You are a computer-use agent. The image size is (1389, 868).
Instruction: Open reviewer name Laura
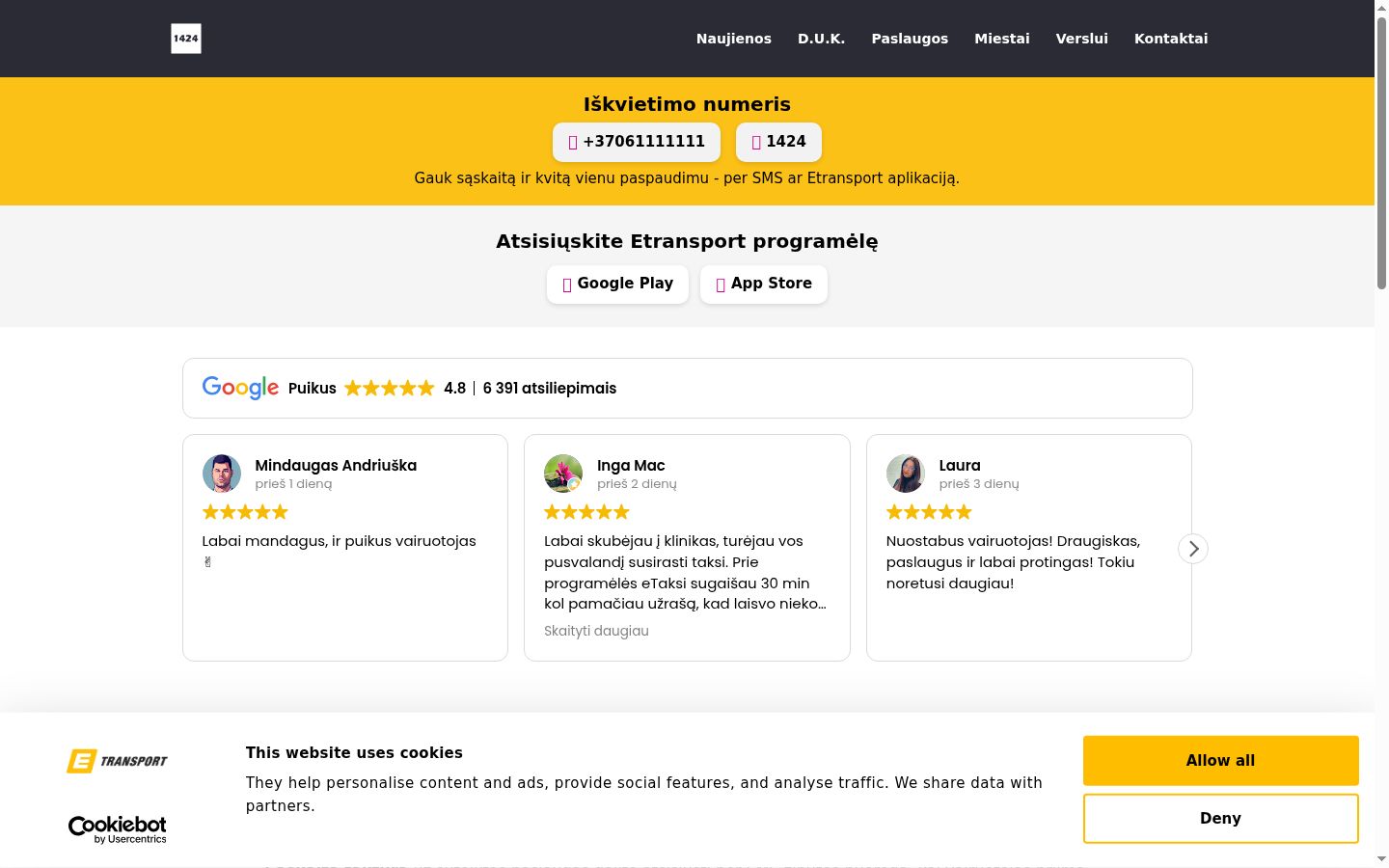[960, 465]
